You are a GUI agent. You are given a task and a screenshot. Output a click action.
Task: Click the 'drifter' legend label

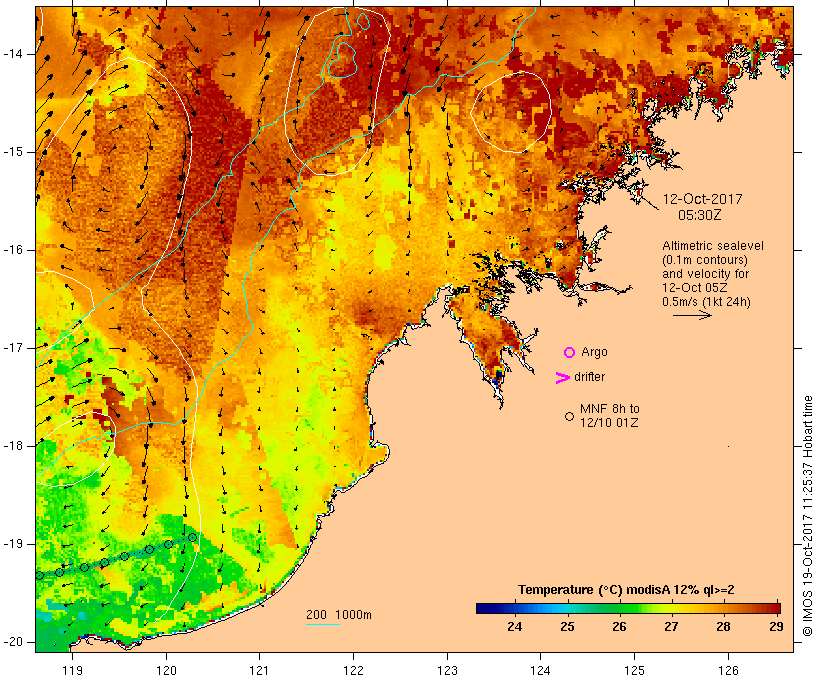point(589,377)
